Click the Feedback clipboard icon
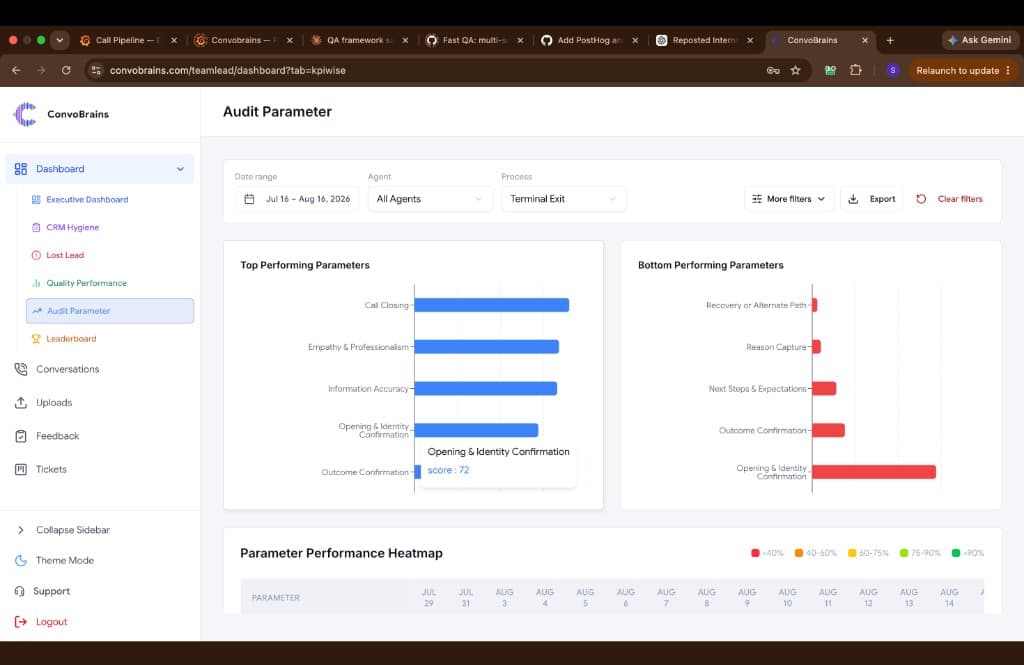Viewport: 1024px width, 665px height. pyautogui.click(x=21, y=436)
